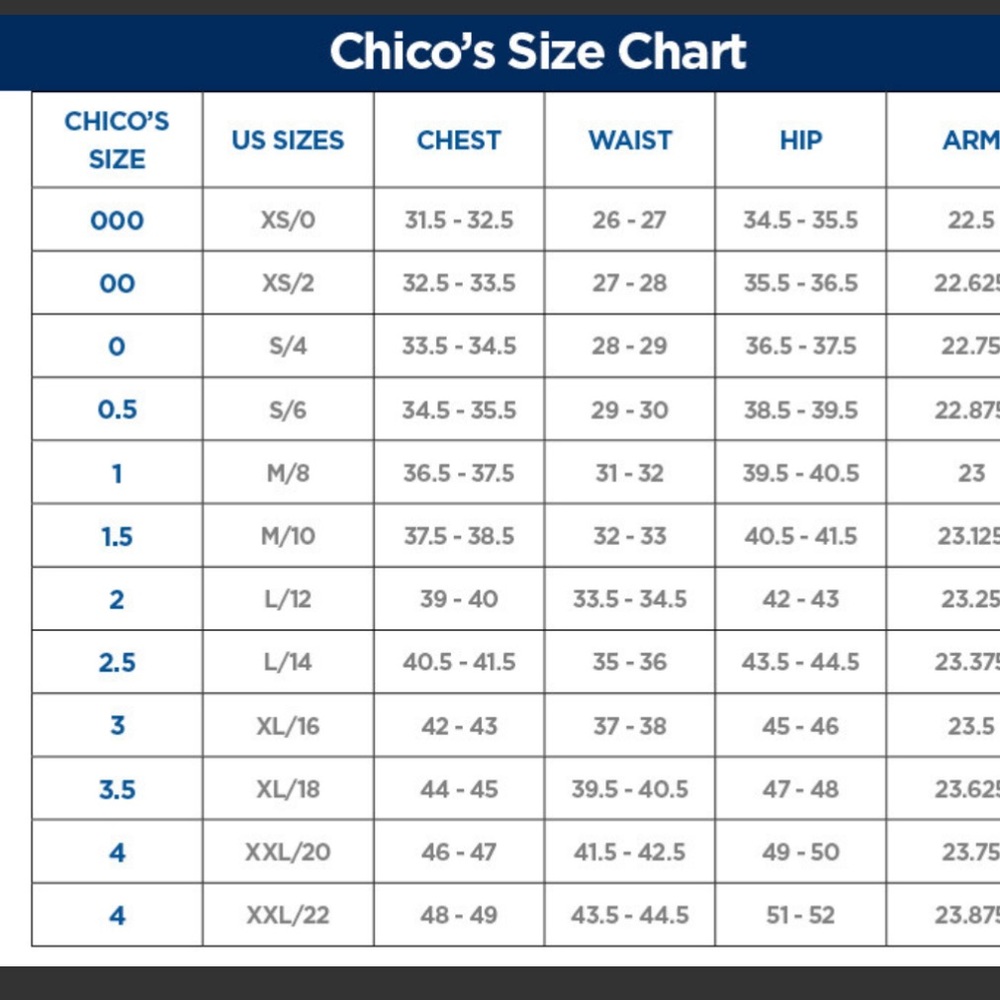1000x1000 pixels.
Task: Select the US SIZES column header
Action: point(288,140)
